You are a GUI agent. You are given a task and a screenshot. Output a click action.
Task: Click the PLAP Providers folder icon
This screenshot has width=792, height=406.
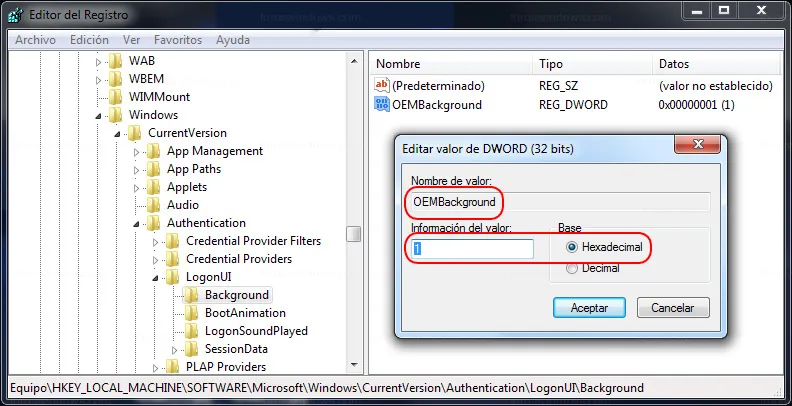point(173,367)
